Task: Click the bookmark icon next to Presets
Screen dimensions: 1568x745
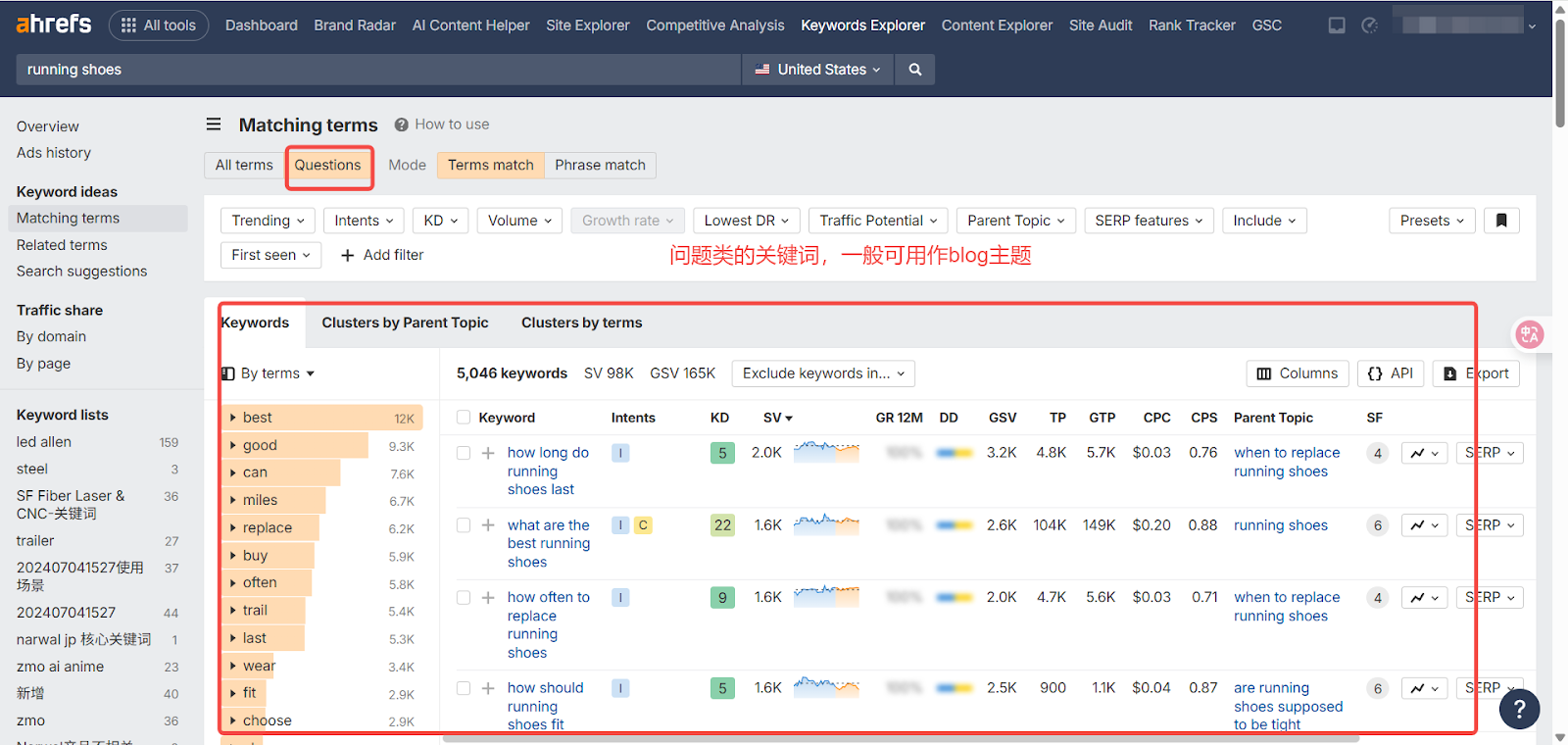Action: (1500, 221)
